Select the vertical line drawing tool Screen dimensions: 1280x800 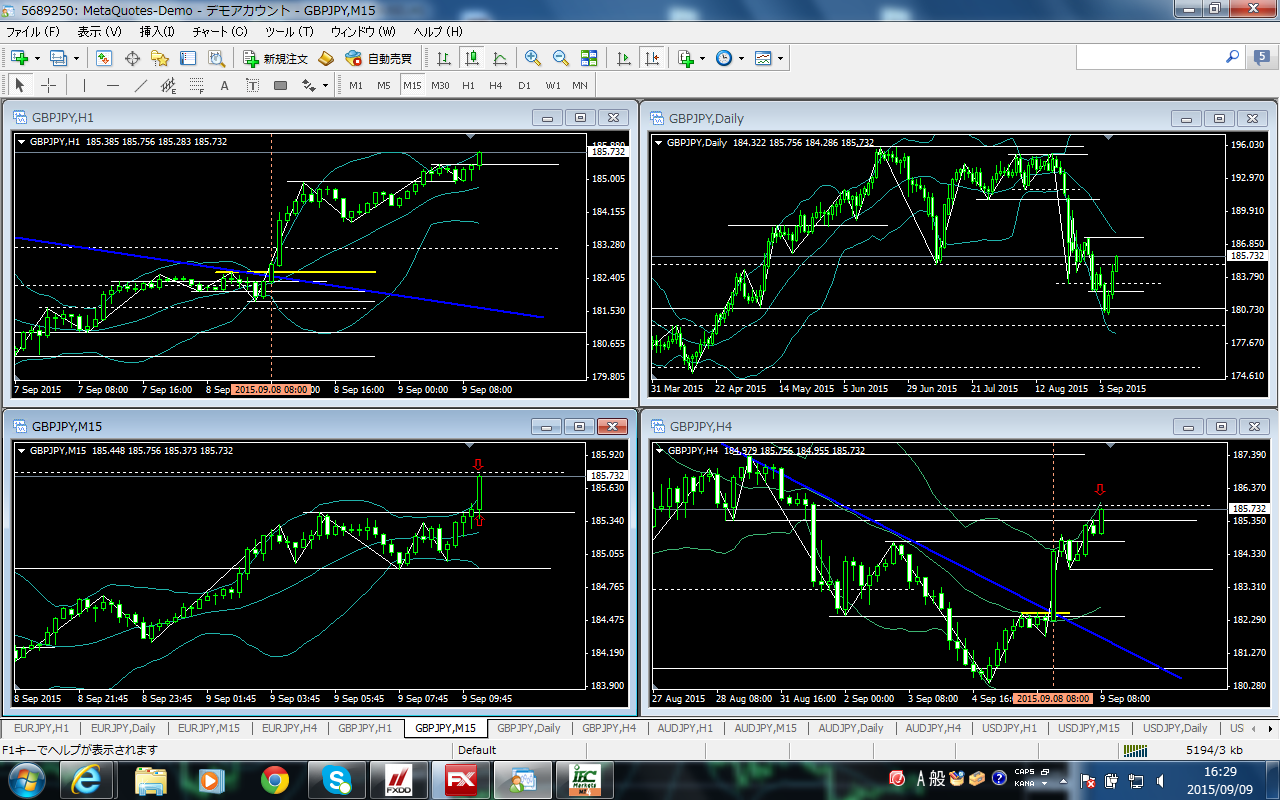point(85,86)
